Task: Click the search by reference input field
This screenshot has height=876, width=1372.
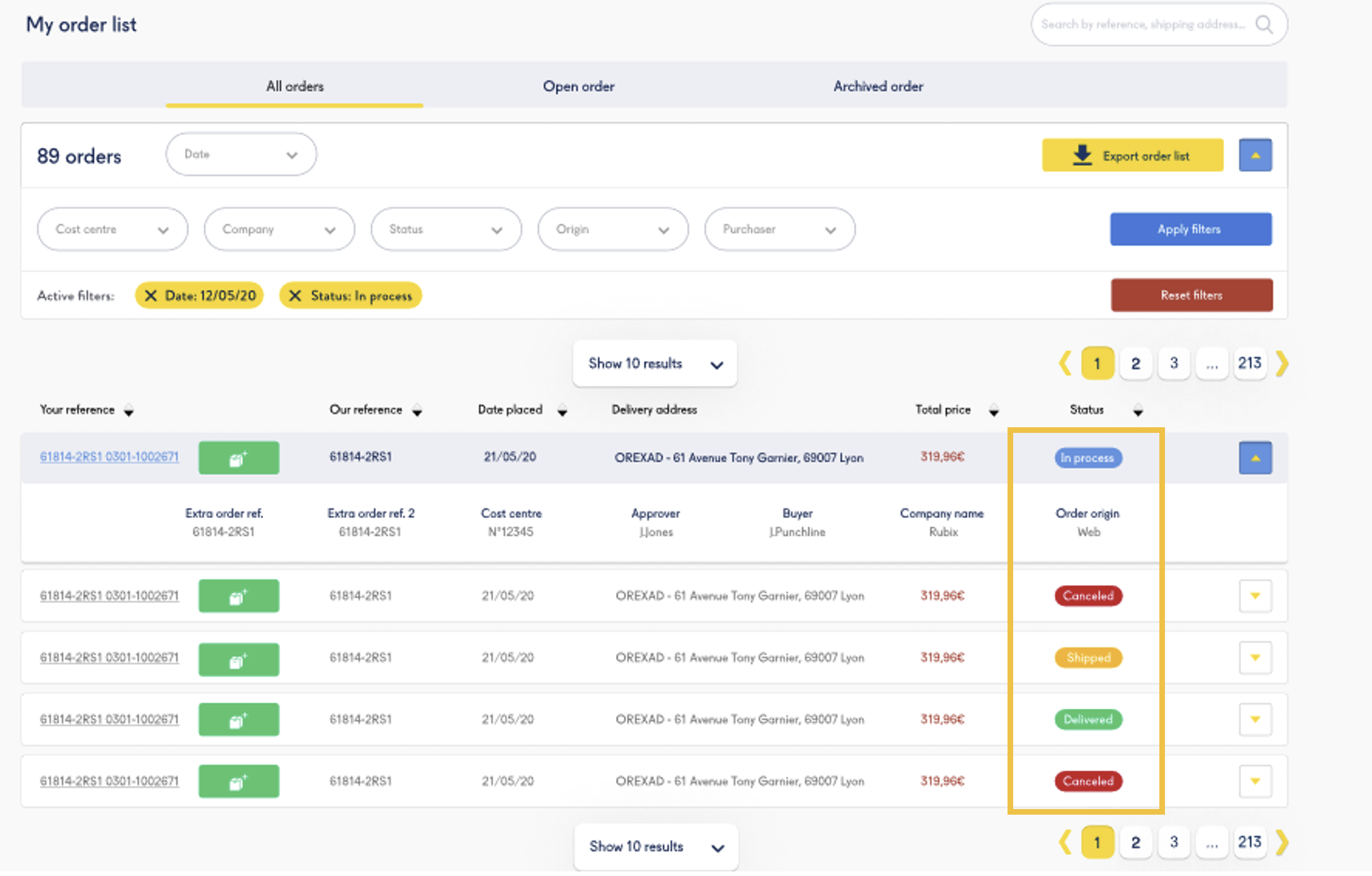Action: click(x=1142, y=25)
